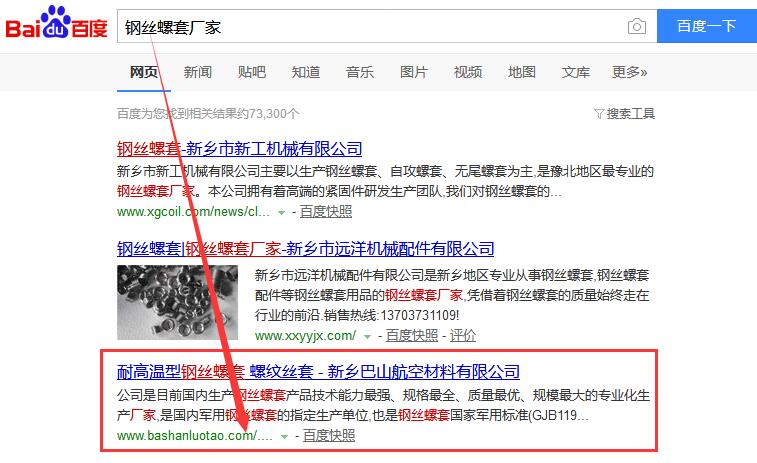Expand dropdown arrow next to www.xxyyjx.com
757x463 pixels.
pos(368,336)
